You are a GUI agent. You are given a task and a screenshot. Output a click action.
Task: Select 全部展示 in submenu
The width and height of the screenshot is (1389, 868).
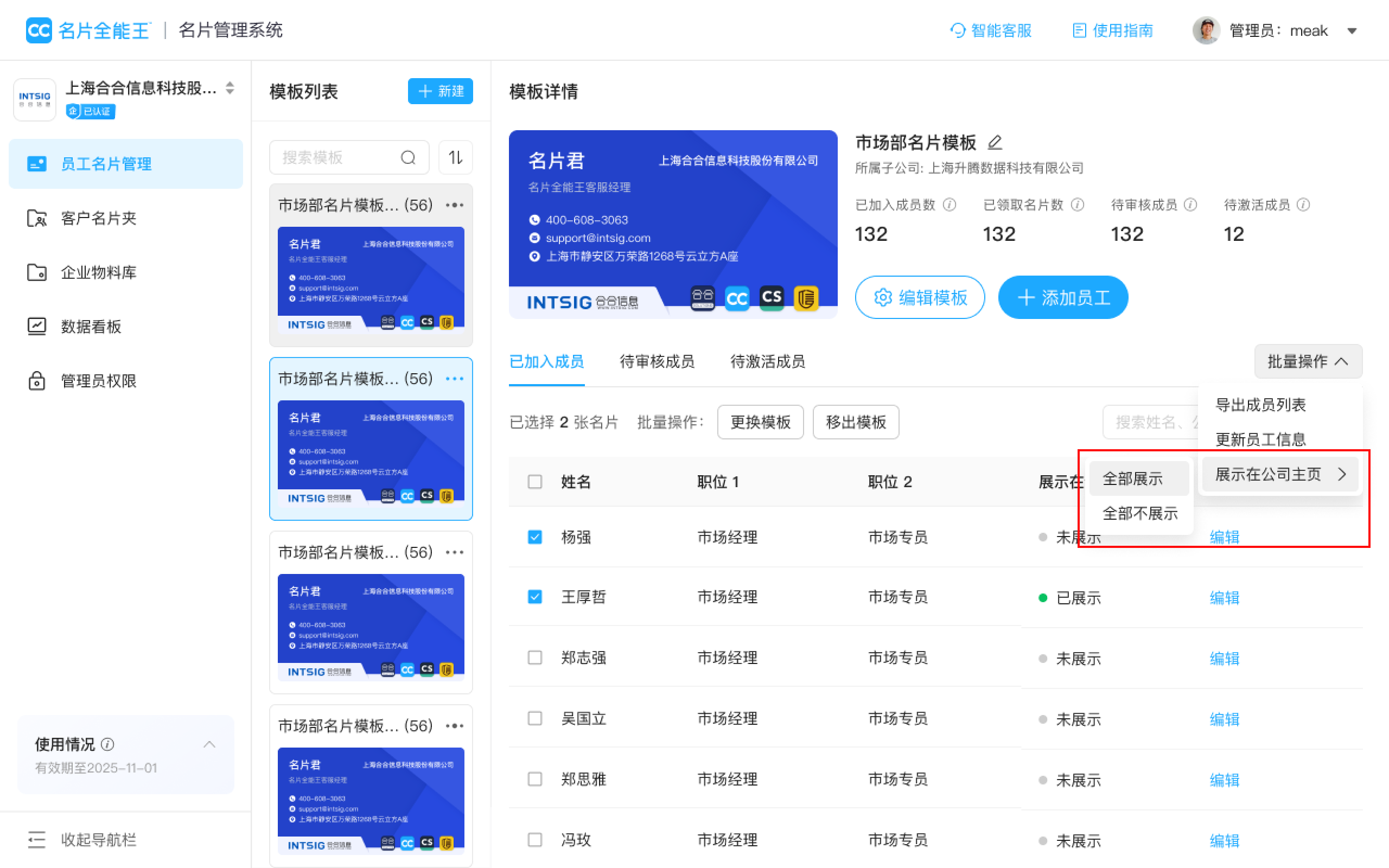pos(1139,478)
